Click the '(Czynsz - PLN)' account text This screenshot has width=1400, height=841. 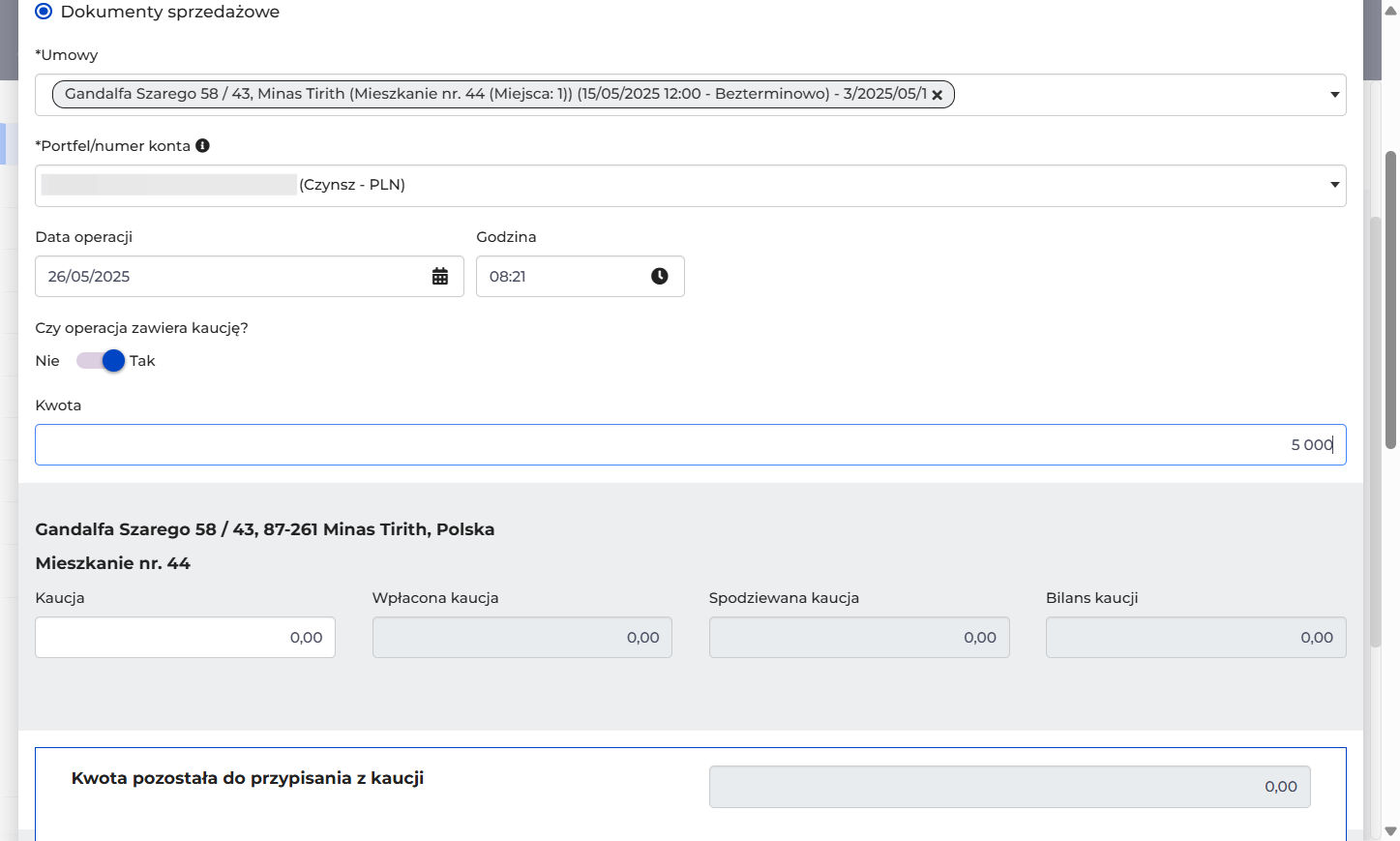click(x=352, y=185)
